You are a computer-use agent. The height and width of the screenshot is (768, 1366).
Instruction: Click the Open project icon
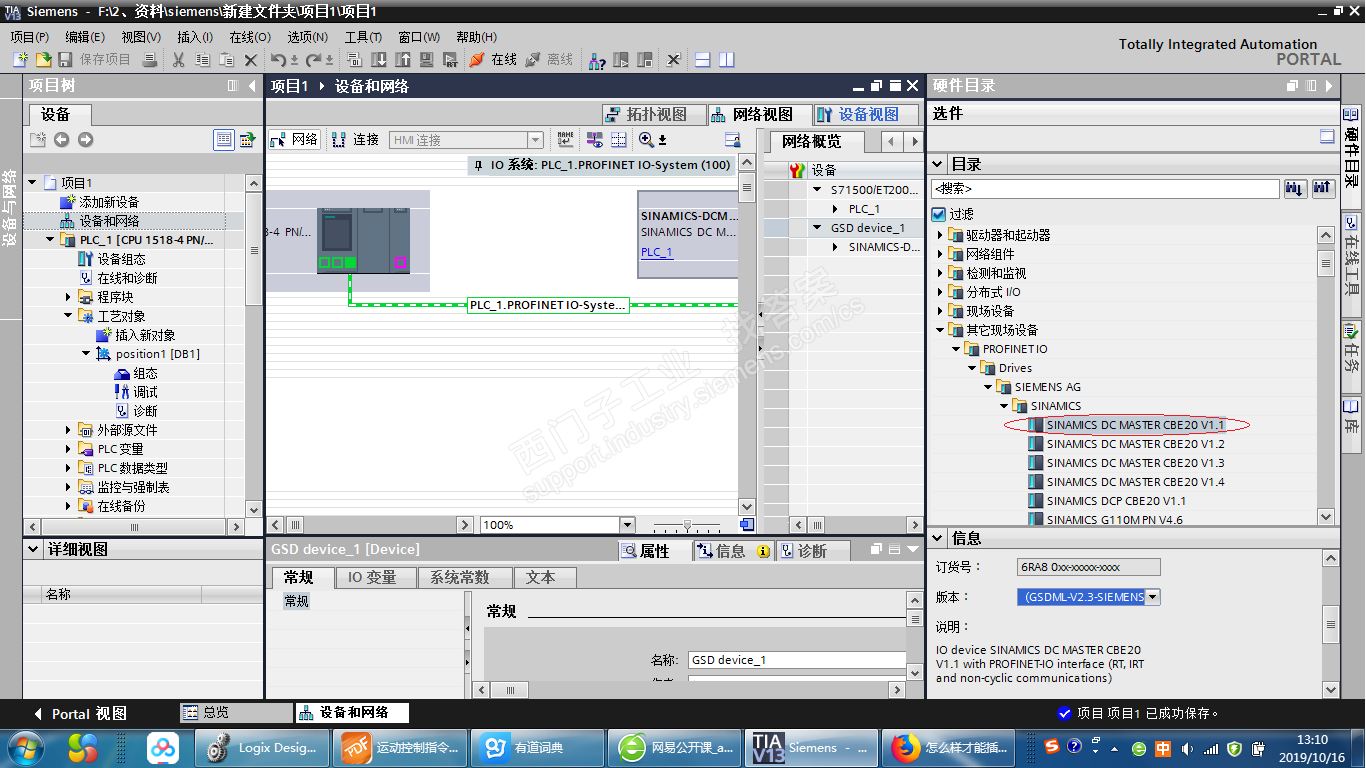(x=43, y=60)
